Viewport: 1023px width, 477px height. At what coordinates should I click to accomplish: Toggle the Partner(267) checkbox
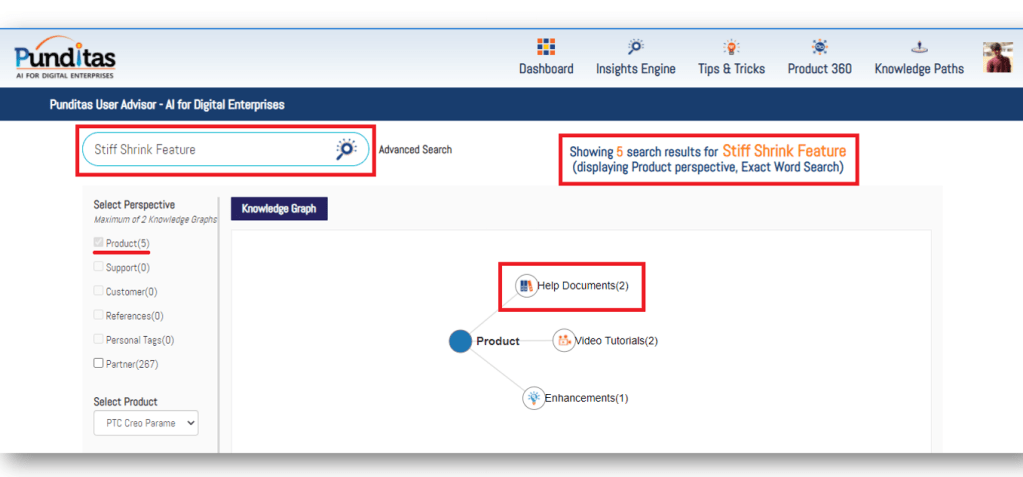point(98,363)
